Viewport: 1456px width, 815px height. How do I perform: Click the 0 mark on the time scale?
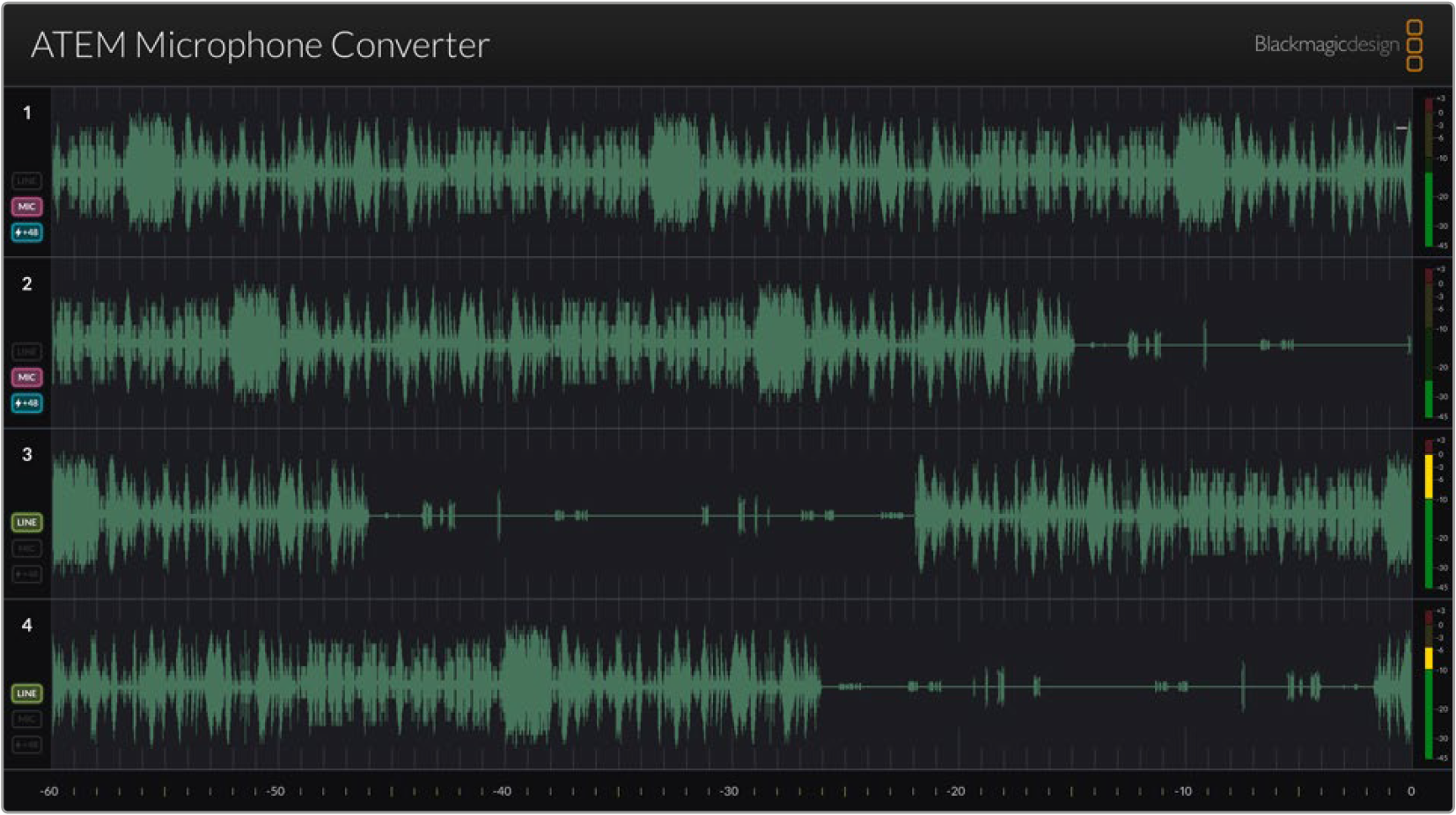coord(1411,791)
